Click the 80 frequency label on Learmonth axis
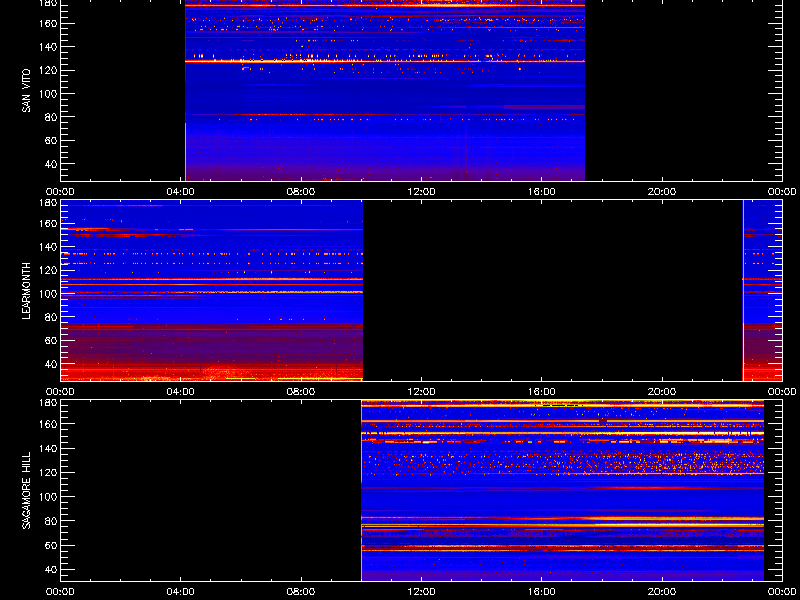The height and width of the screenshot is (600, 800). click(x=50, y=317)
